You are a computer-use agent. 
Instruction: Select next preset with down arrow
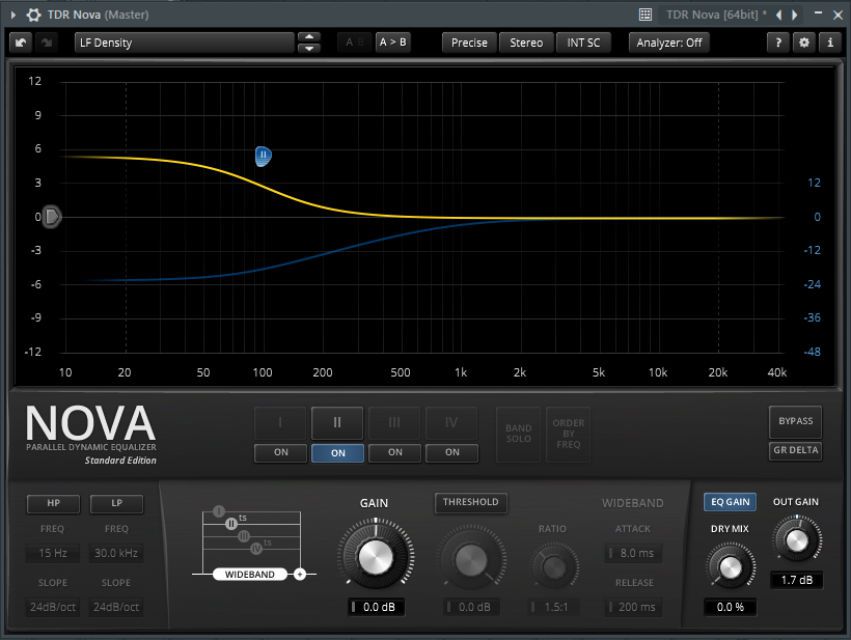pos(309,48)
